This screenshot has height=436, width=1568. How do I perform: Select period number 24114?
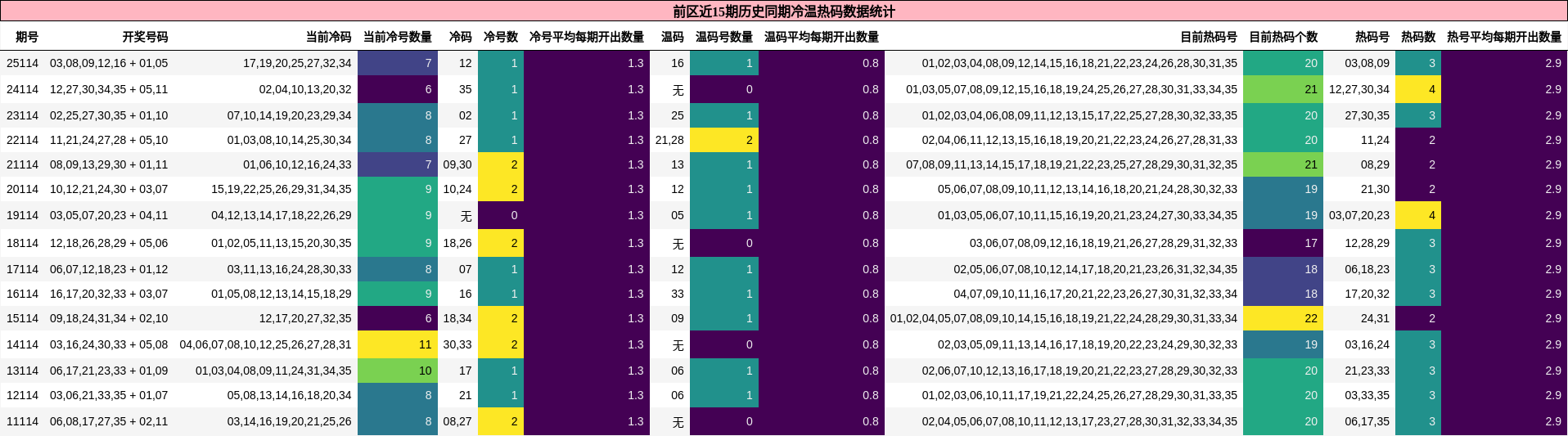coord(22,89)
